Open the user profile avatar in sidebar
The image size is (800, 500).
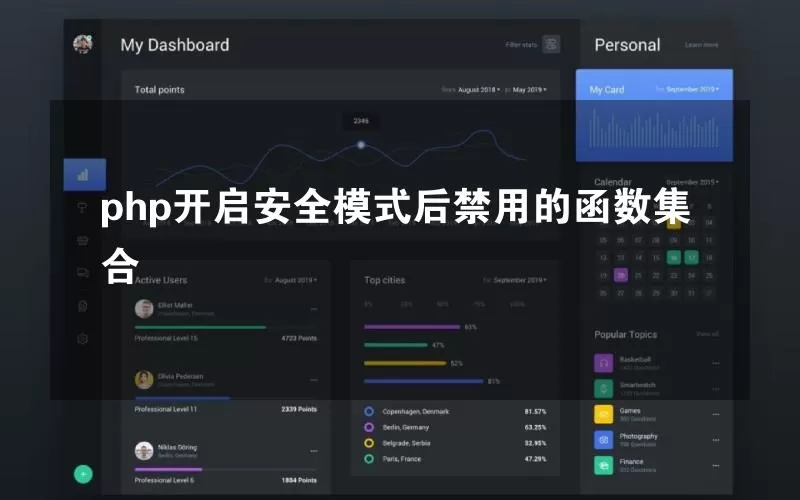coord(83,44)
